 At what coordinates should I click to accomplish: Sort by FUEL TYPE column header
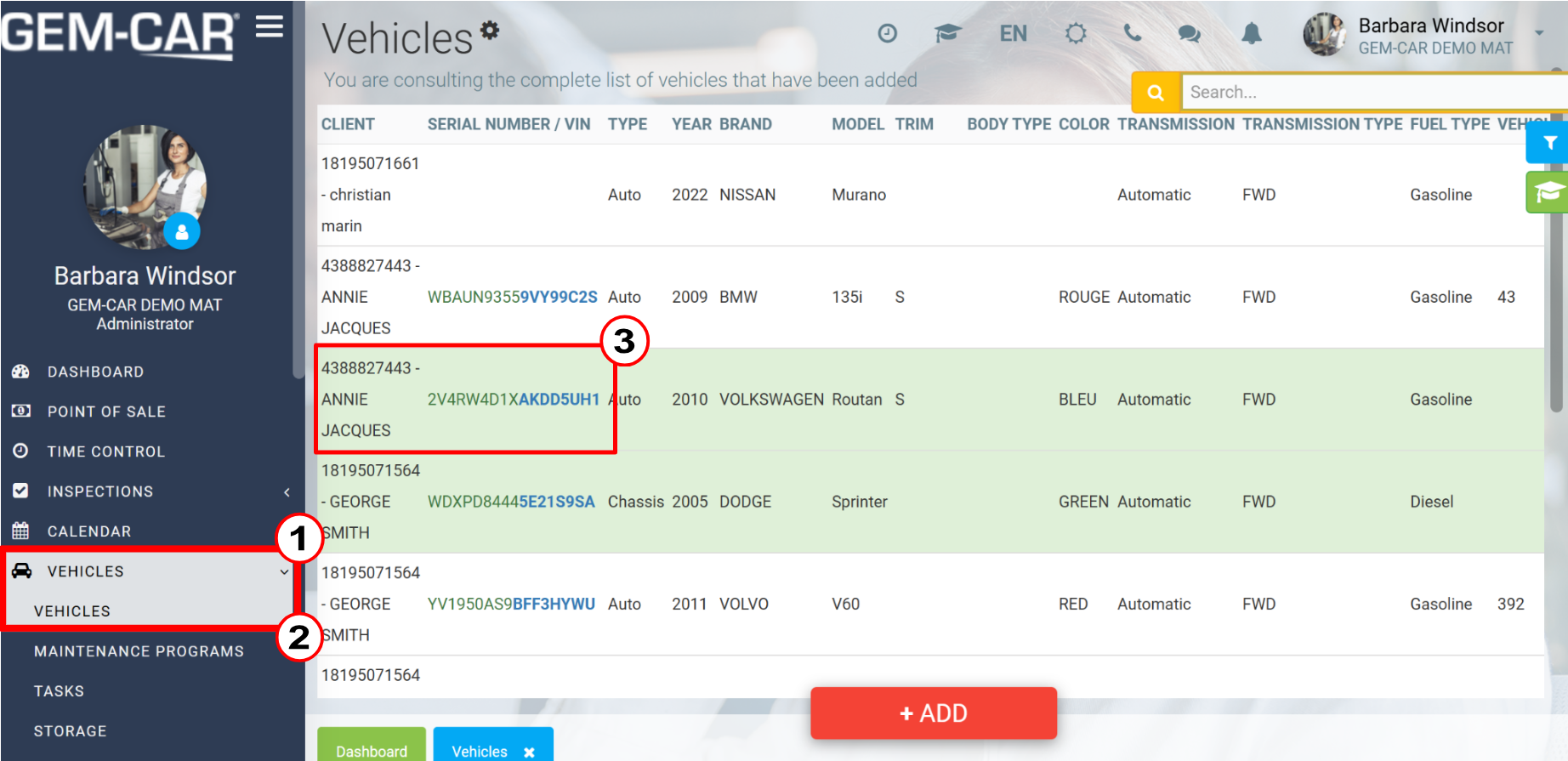point(1450,124)
